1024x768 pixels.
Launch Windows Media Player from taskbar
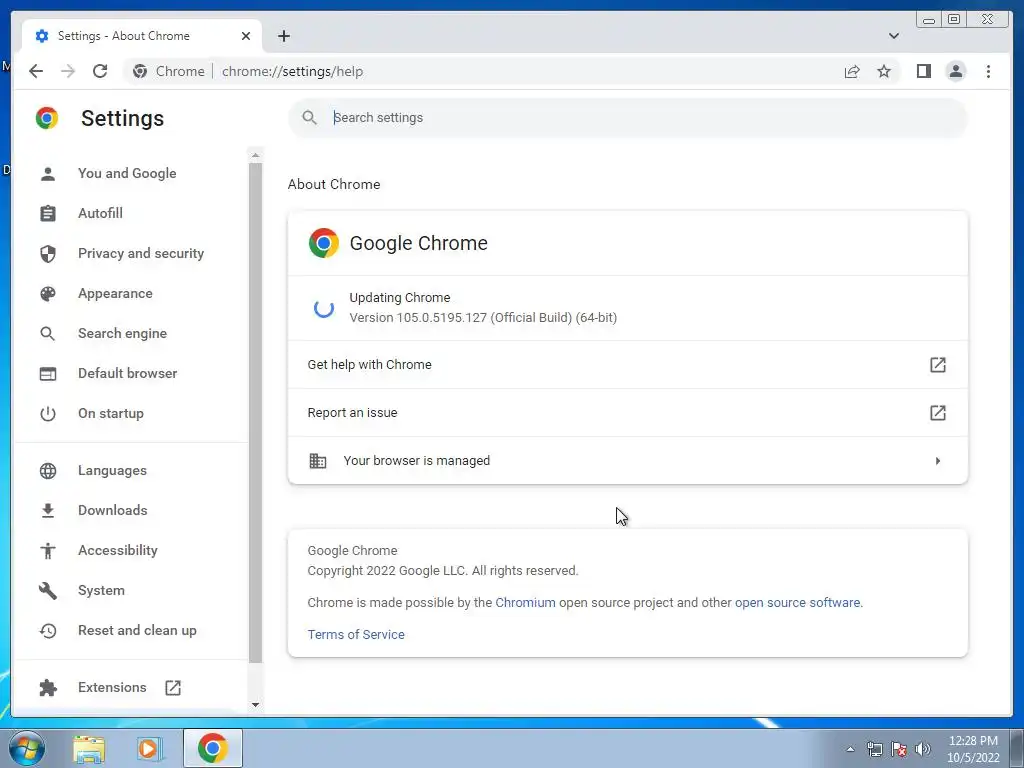click(x=150, y=748)
